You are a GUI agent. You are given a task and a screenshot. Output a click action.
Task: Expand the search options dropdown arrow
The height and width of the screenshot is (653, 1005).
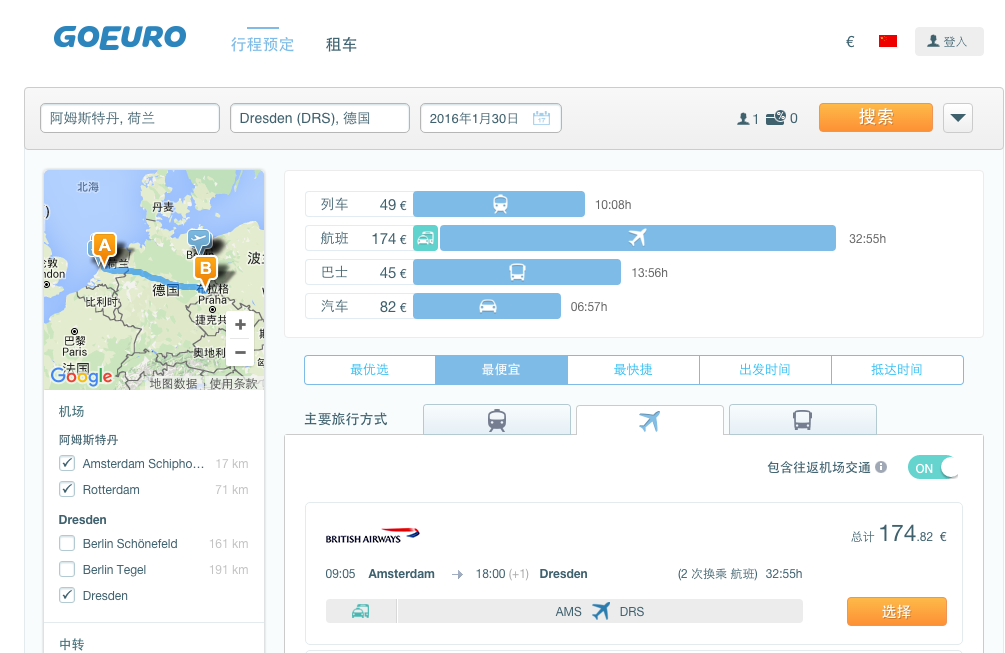[958, 118]
